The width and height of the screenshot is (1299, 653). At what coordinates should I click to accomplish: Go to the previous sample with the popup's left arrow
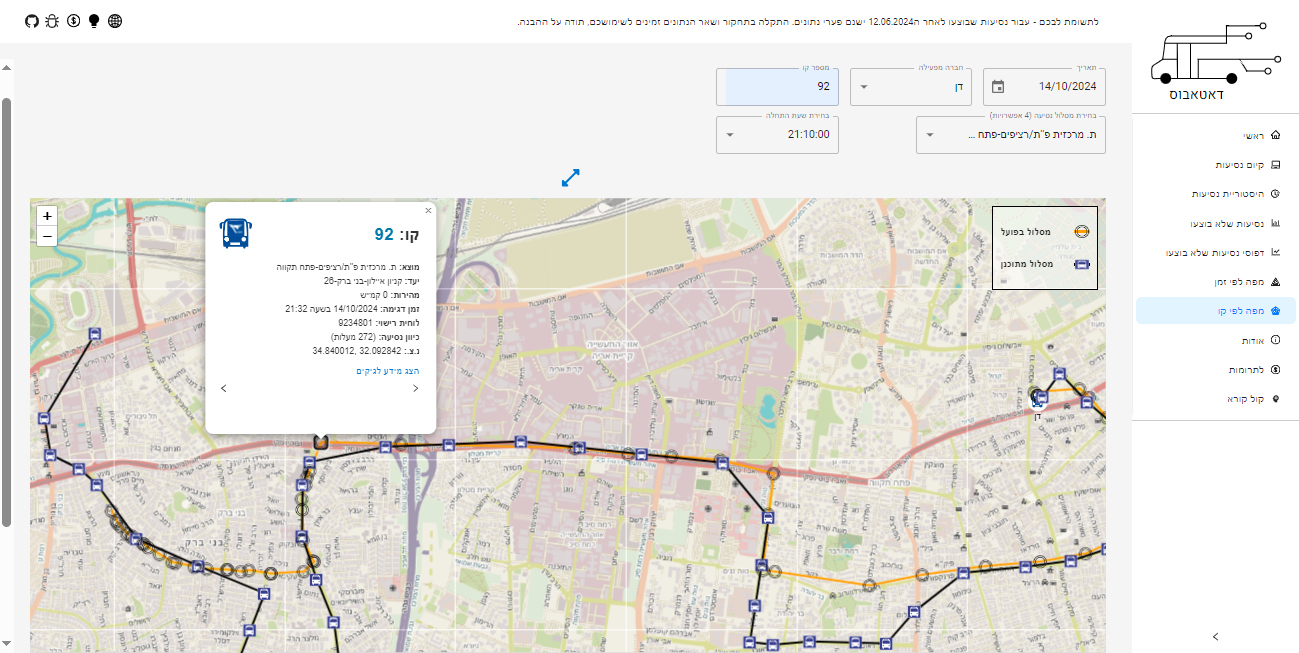pos(224,388)
